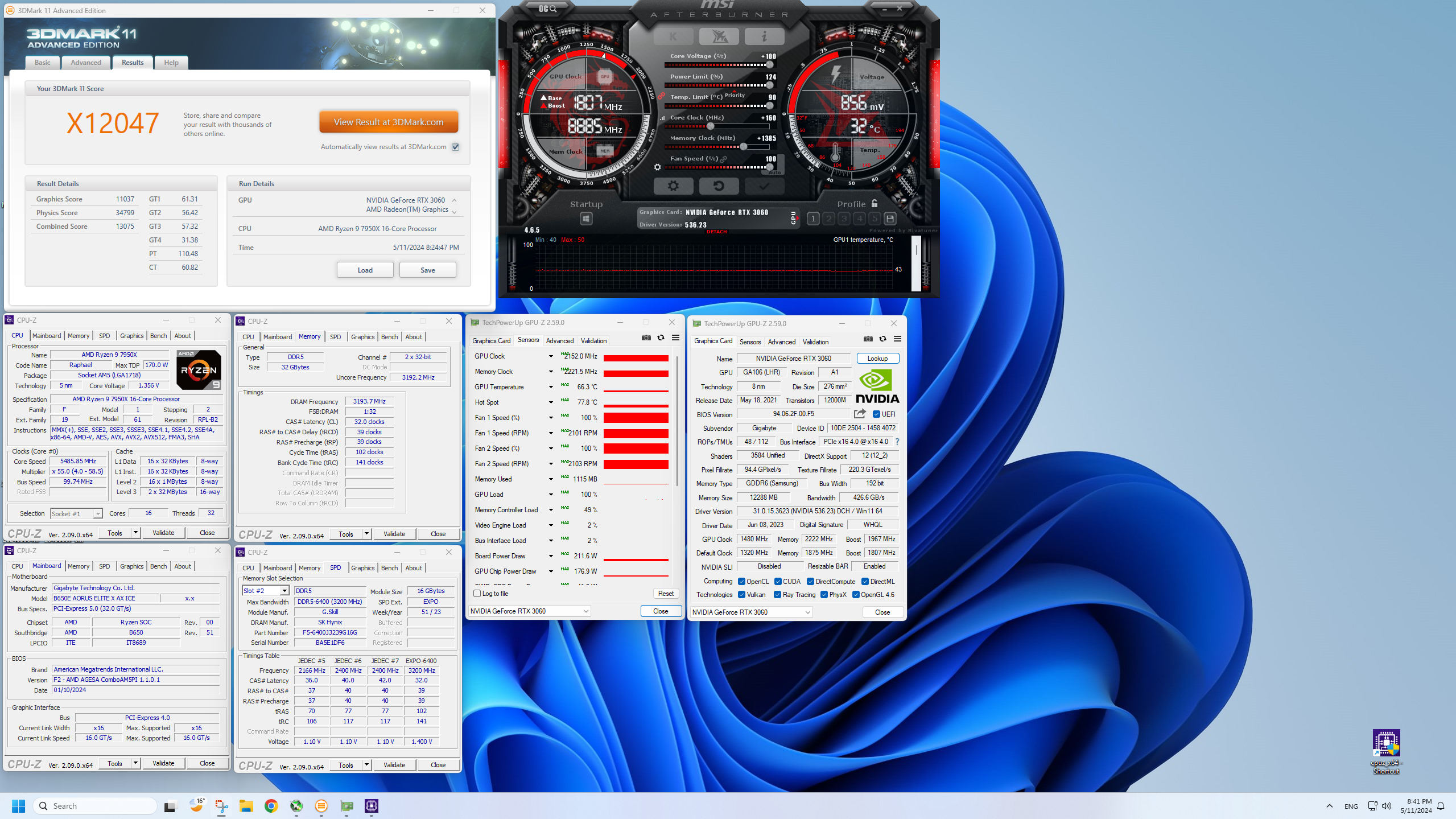Toggle UEFI checkbox in GPU-Z
Viewport: 1456px width, 819px height.
tap(877, 414)
